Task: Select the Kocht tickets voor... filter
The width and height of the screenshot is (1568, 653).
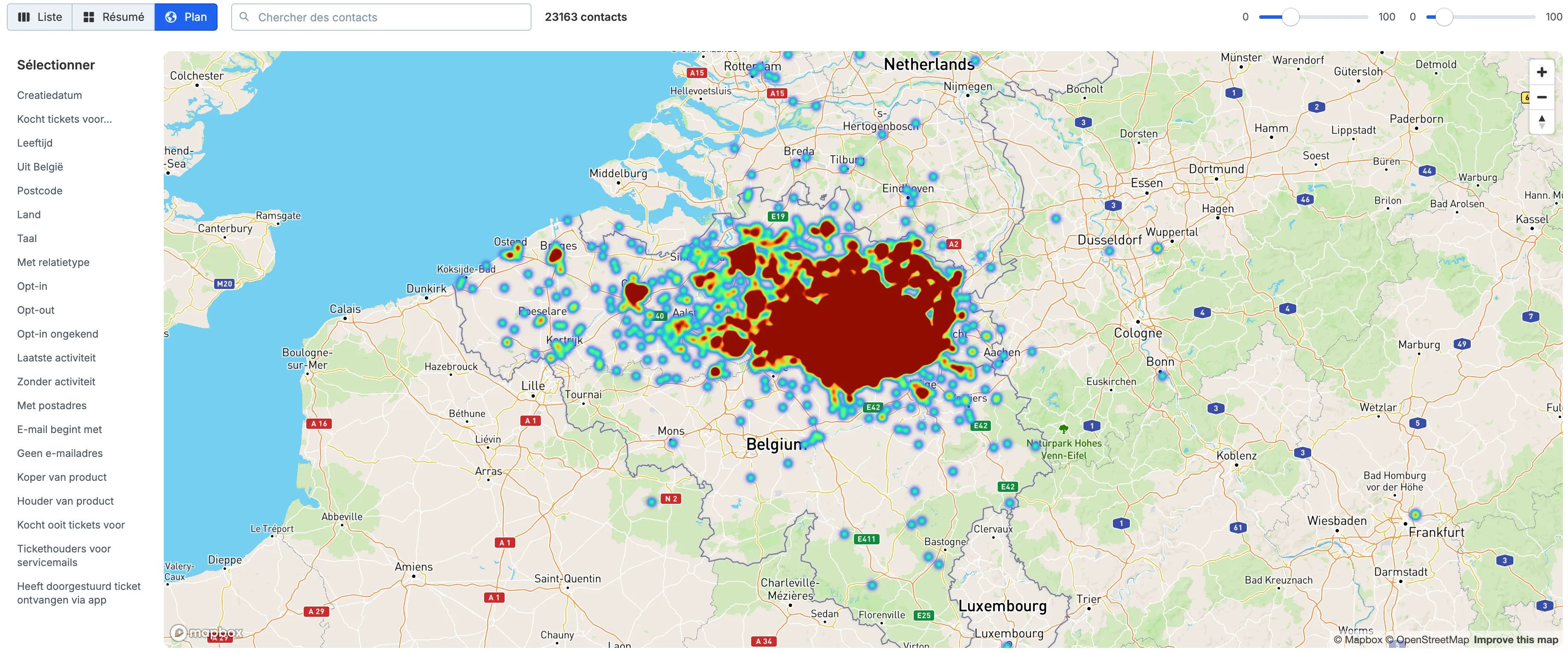Action: pos(64,119)
